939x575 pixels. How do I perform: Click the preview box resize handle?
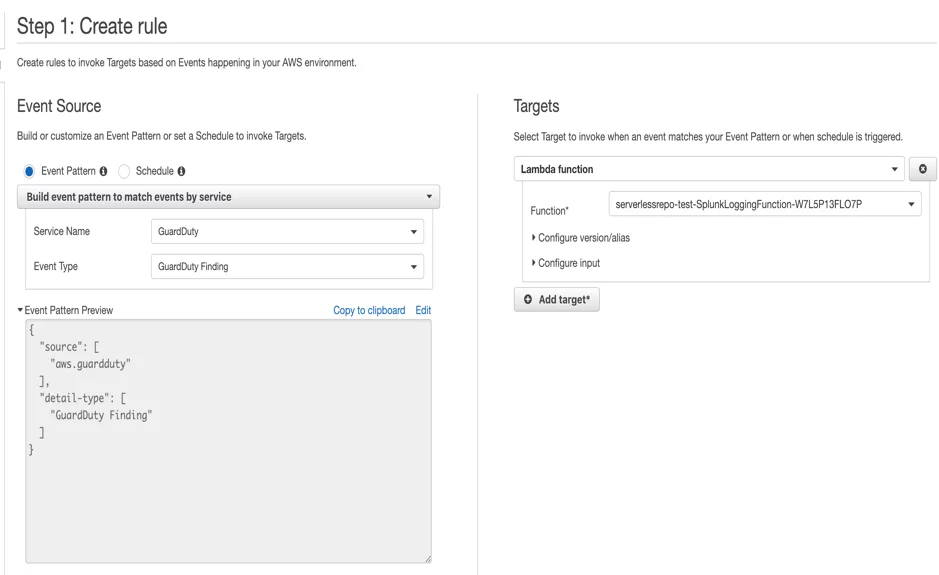[427, 559]
